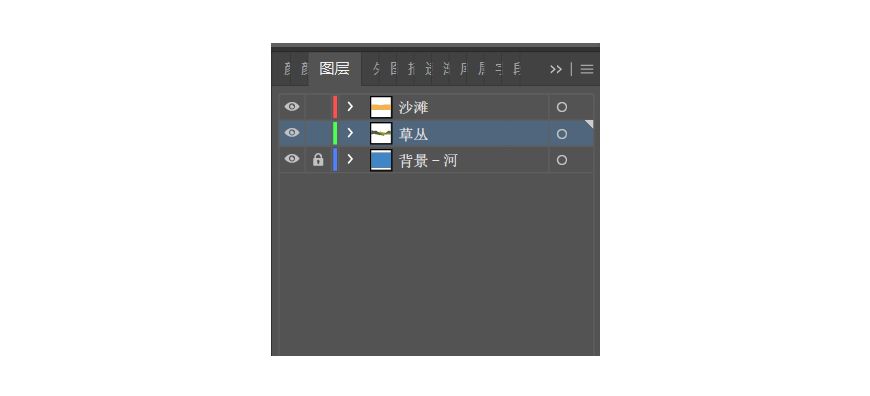Select the 背景－河 layer name
Viewport: 870px width, 396px height.
tap(428, 161)
